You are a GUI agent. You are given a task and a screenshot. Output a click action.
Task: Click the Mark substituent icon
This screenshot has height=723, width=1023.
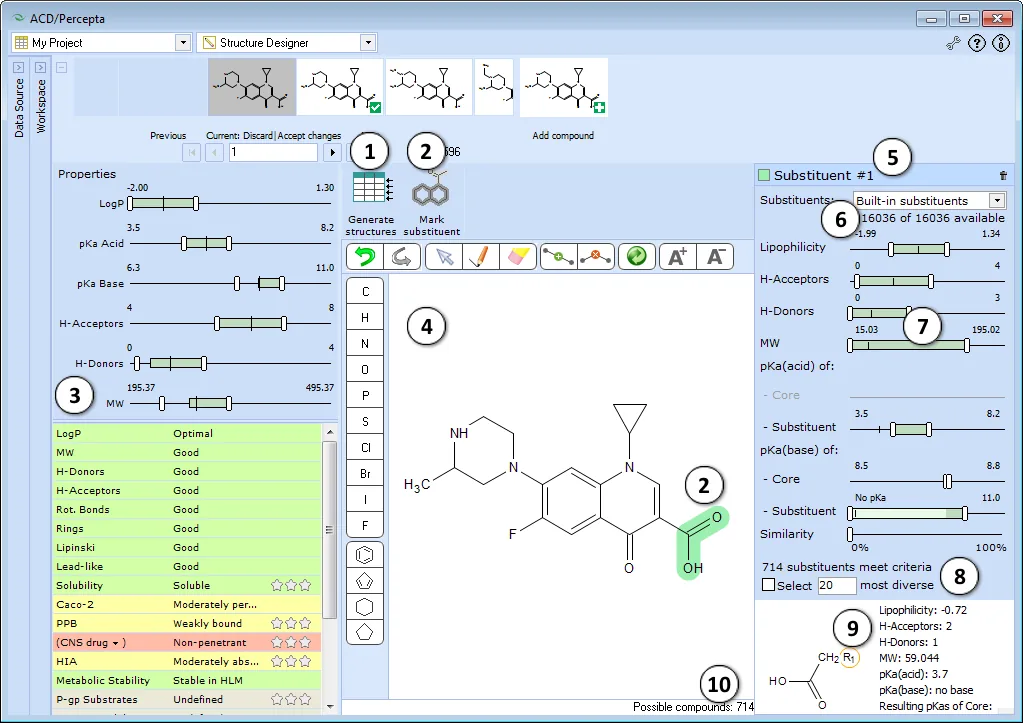pyautogui.click(x=431, y=189)
